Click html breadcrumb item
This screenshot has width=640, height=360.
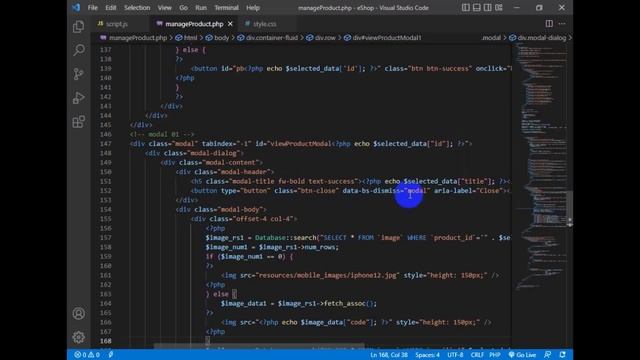click(190, 38)
